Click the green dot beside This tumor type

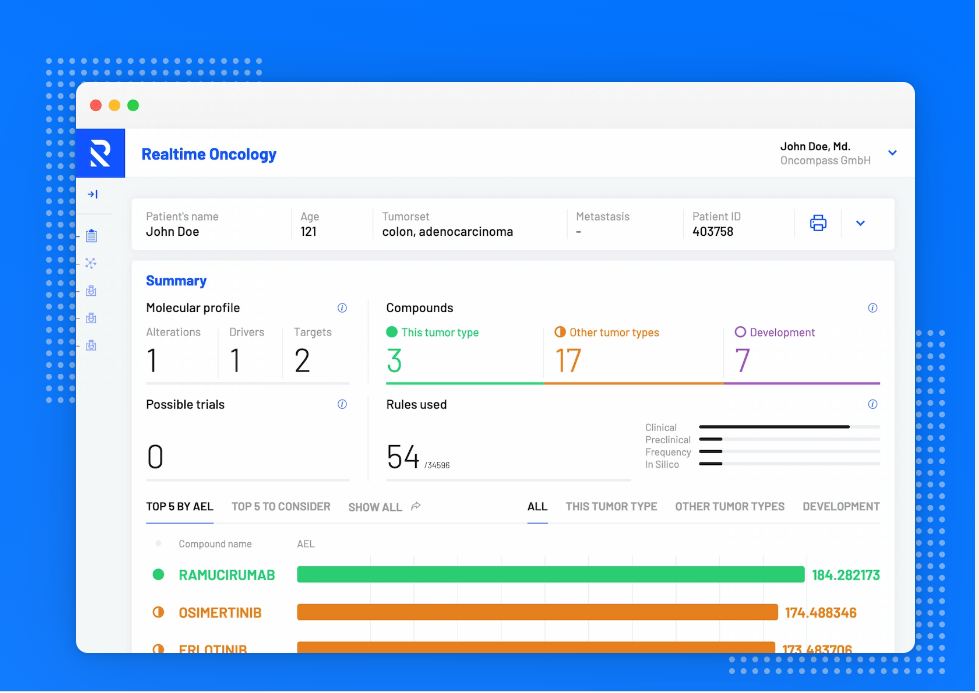pos(391,332)
